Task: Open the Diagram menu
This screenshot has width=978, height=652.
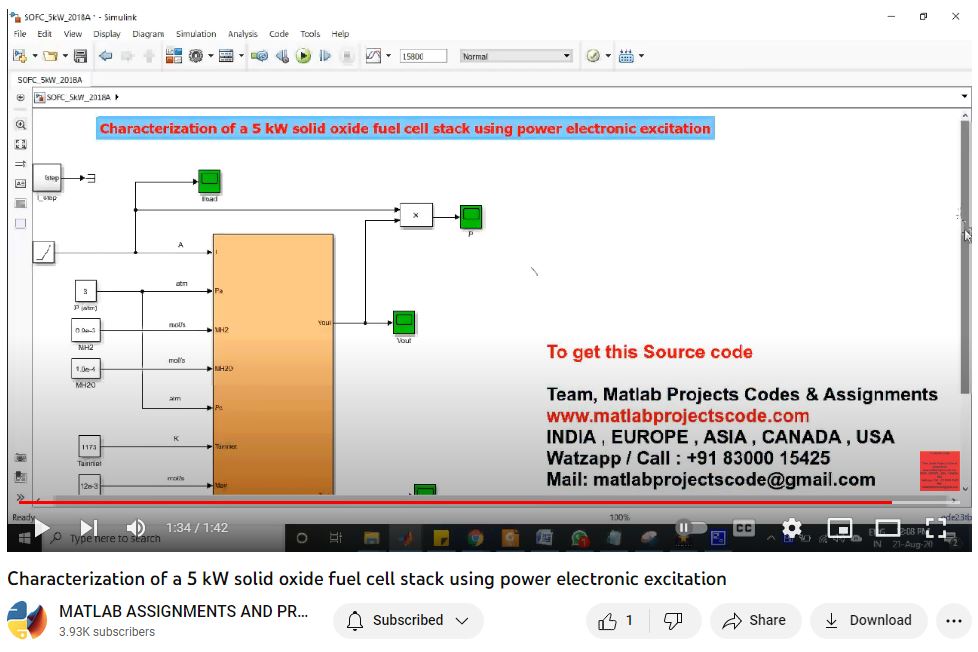Action: click(148, 34)
